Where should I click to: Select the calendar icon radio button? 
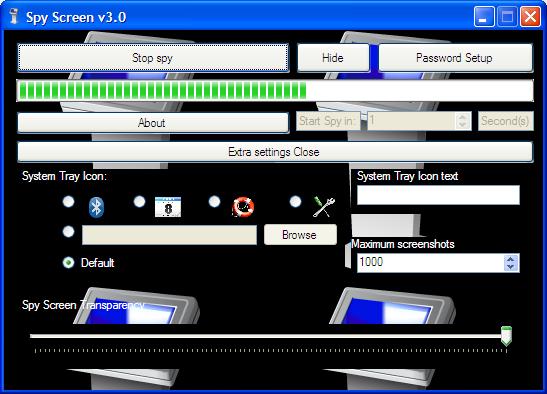coord(140,201)
